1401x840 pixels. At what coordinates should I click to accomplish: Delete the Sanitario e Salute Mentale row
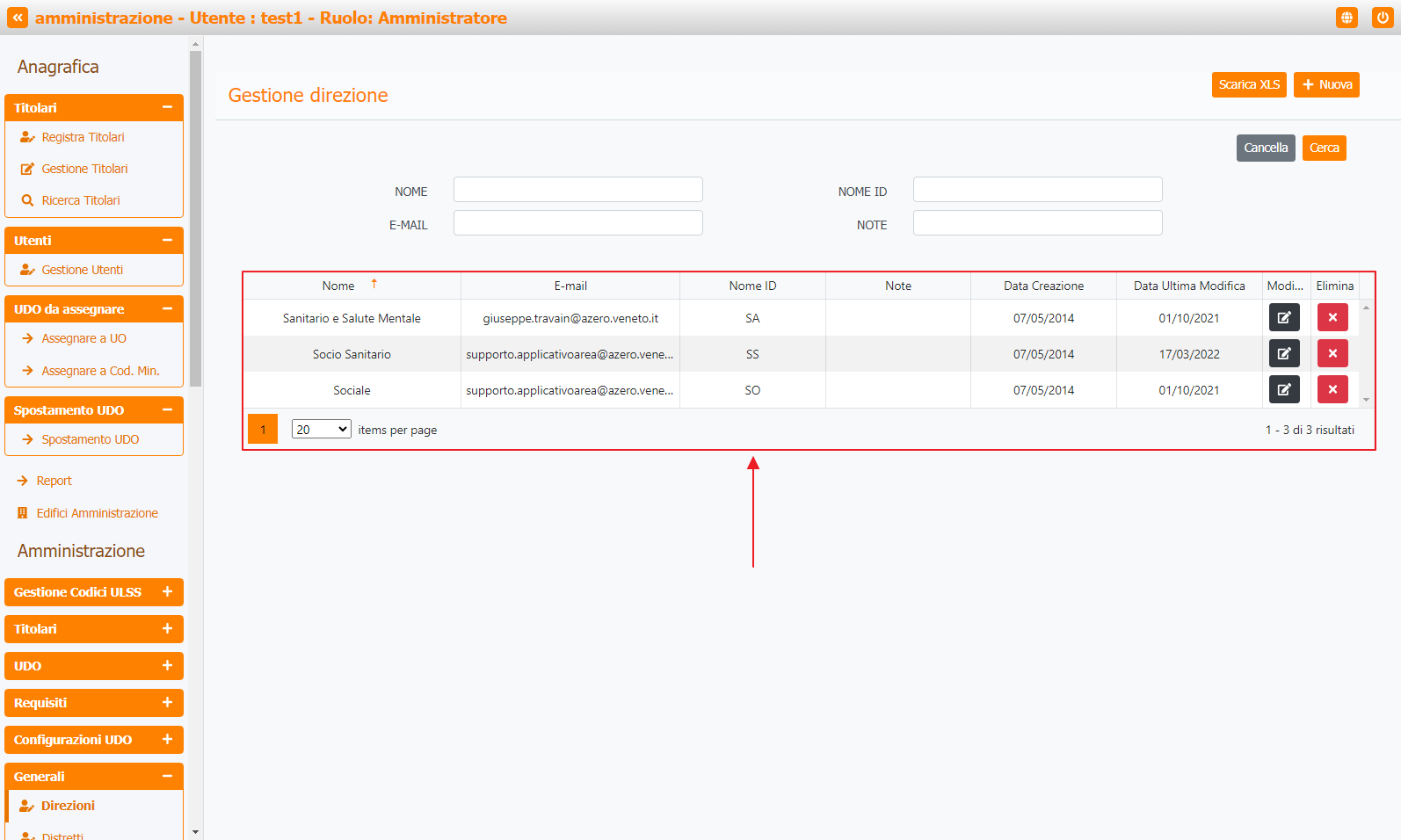[1332, 318]
